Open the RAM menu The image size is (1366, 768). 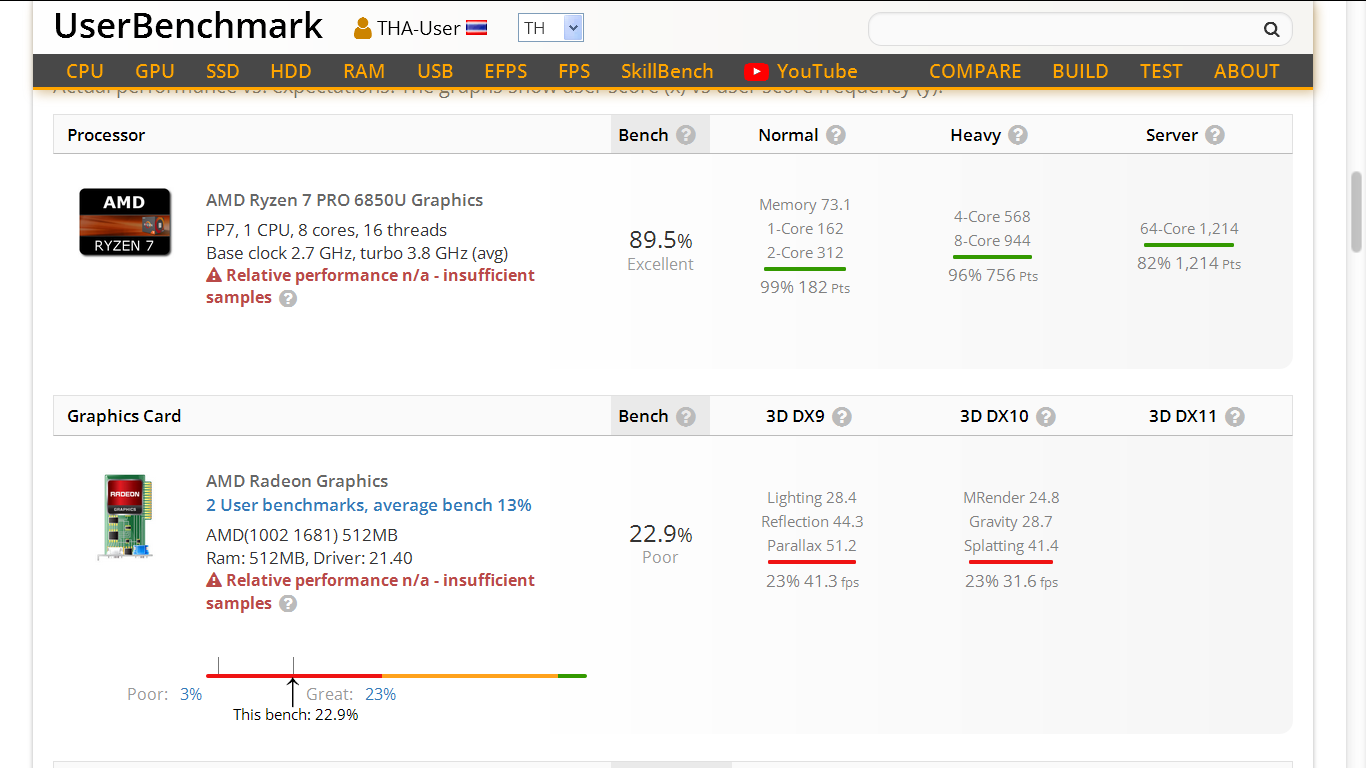(x=364, y=71)
